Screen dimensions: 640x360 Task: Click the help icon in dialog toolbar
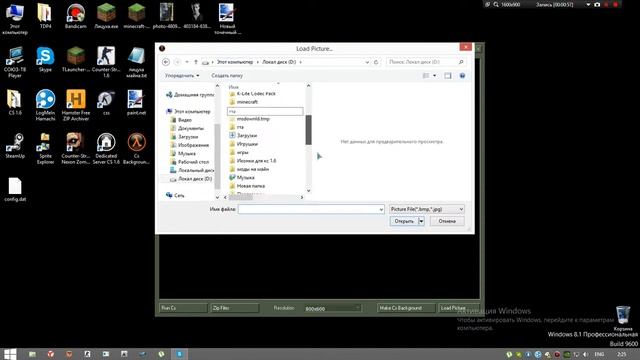click(462, 76)
